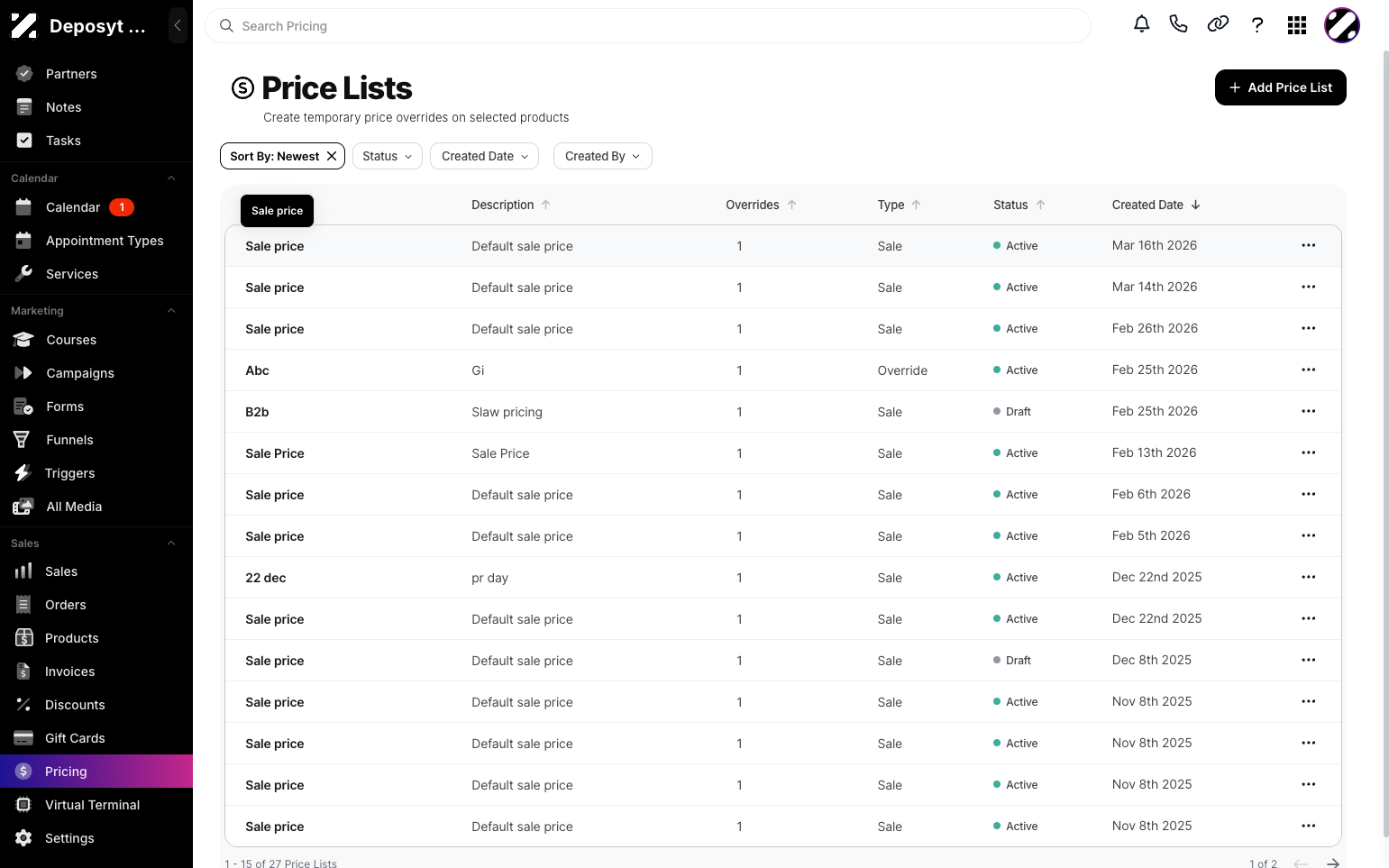Open actions menu for 22 dec row
This screenshot has height=868, width=1389.
click(1309, 577)
